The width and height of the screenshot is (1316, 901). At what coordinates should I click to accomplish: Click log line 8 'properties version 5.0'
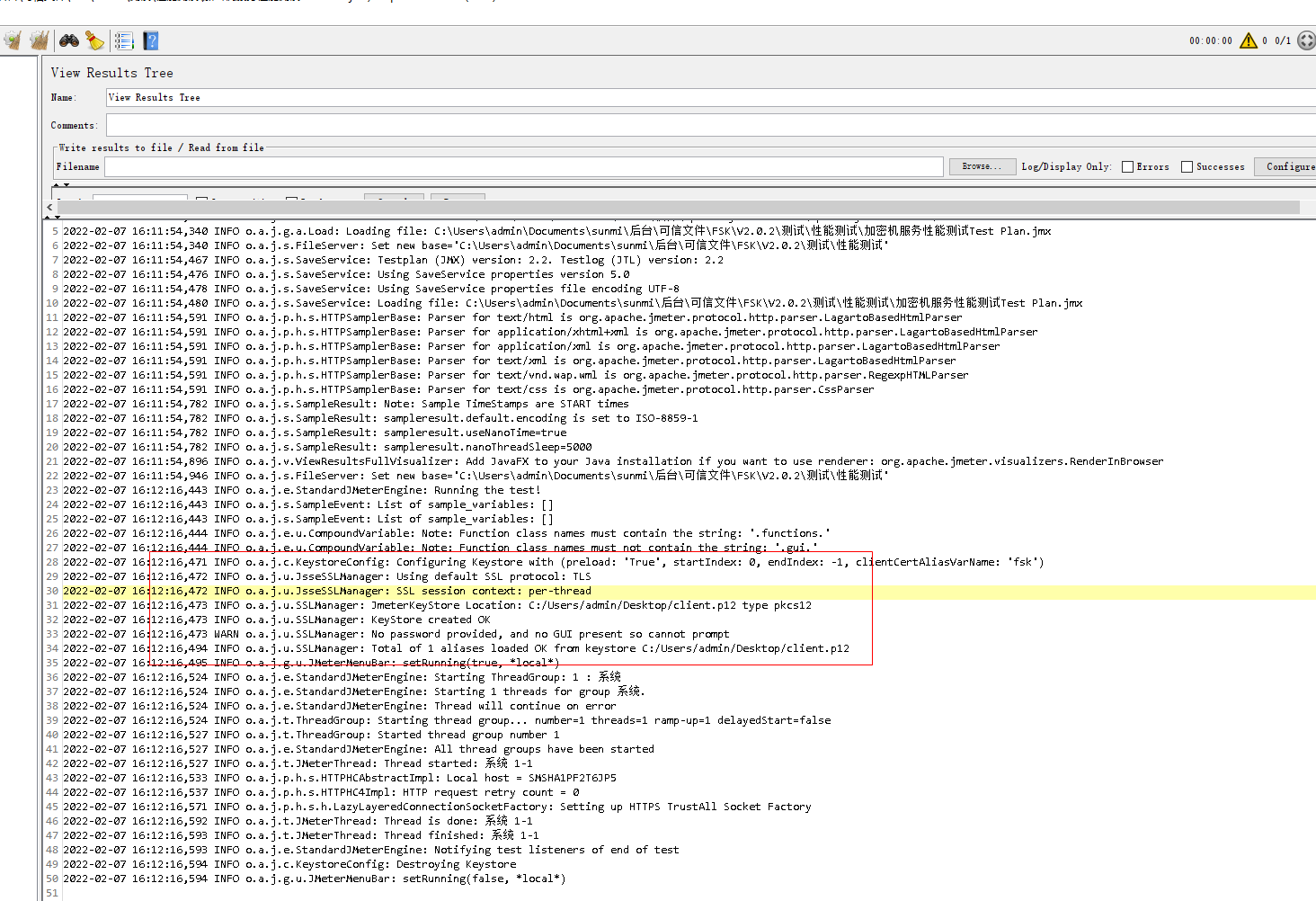click(346, 274)
